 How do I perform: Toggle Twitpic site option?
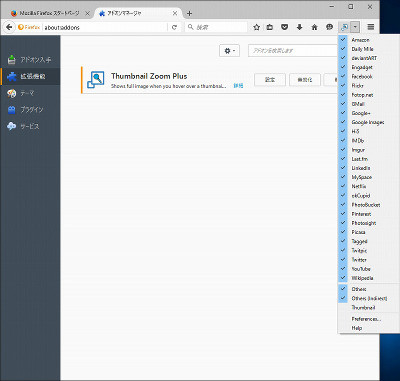[368, 250]
